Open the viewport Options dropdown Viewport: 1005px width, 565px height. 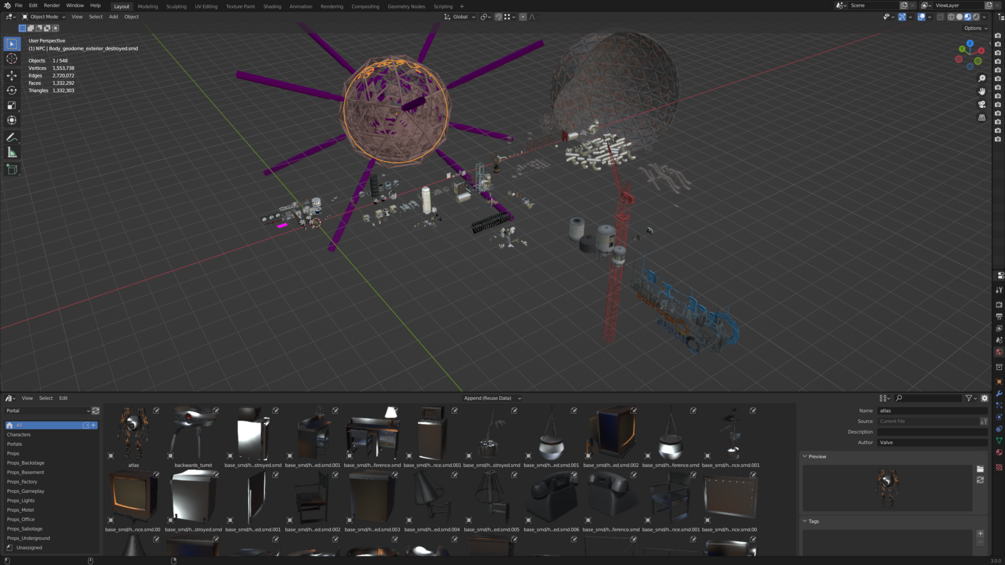(x=975, y=28)
